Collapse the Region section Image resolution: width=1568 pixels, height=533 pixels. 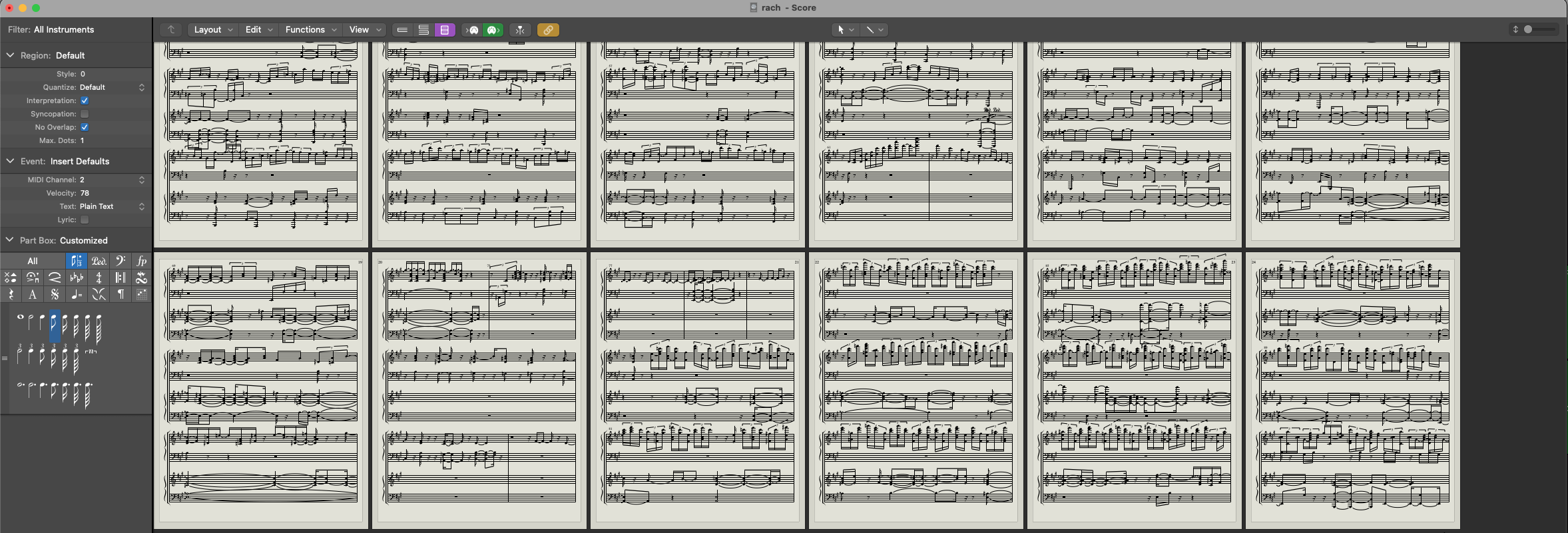10,55
